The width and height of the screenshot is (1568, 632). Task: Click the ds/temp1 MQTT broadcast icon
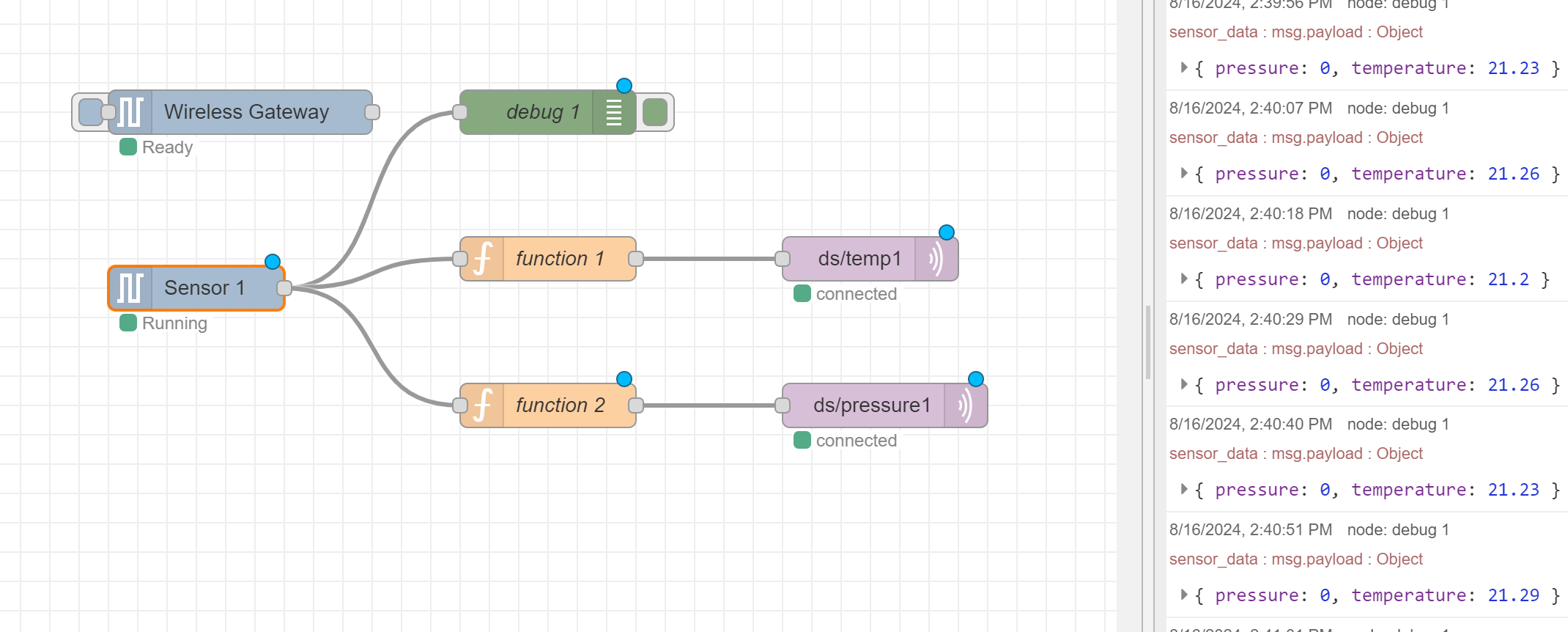click(936, 259)
